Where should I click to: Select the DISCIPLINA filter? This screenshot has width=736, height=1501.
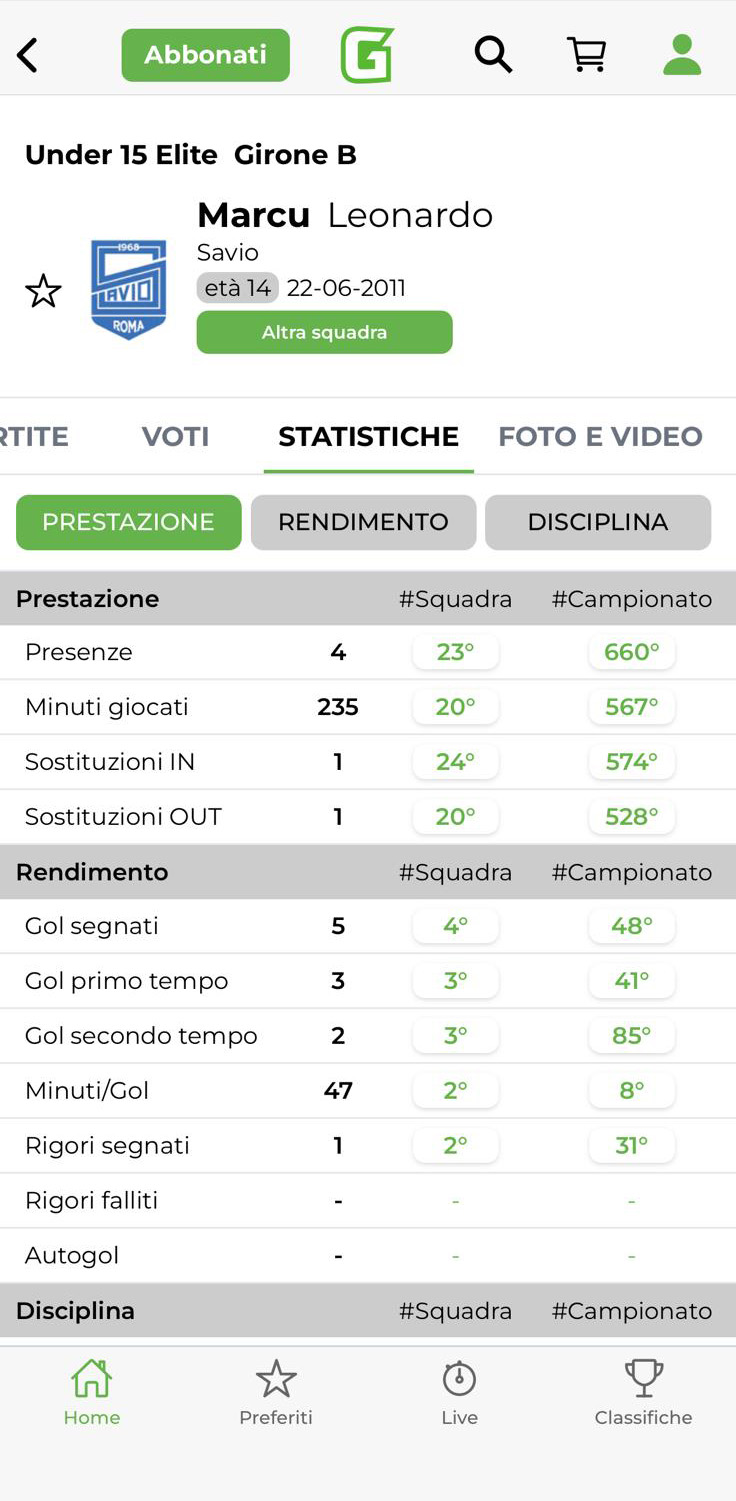coord(598,522)
